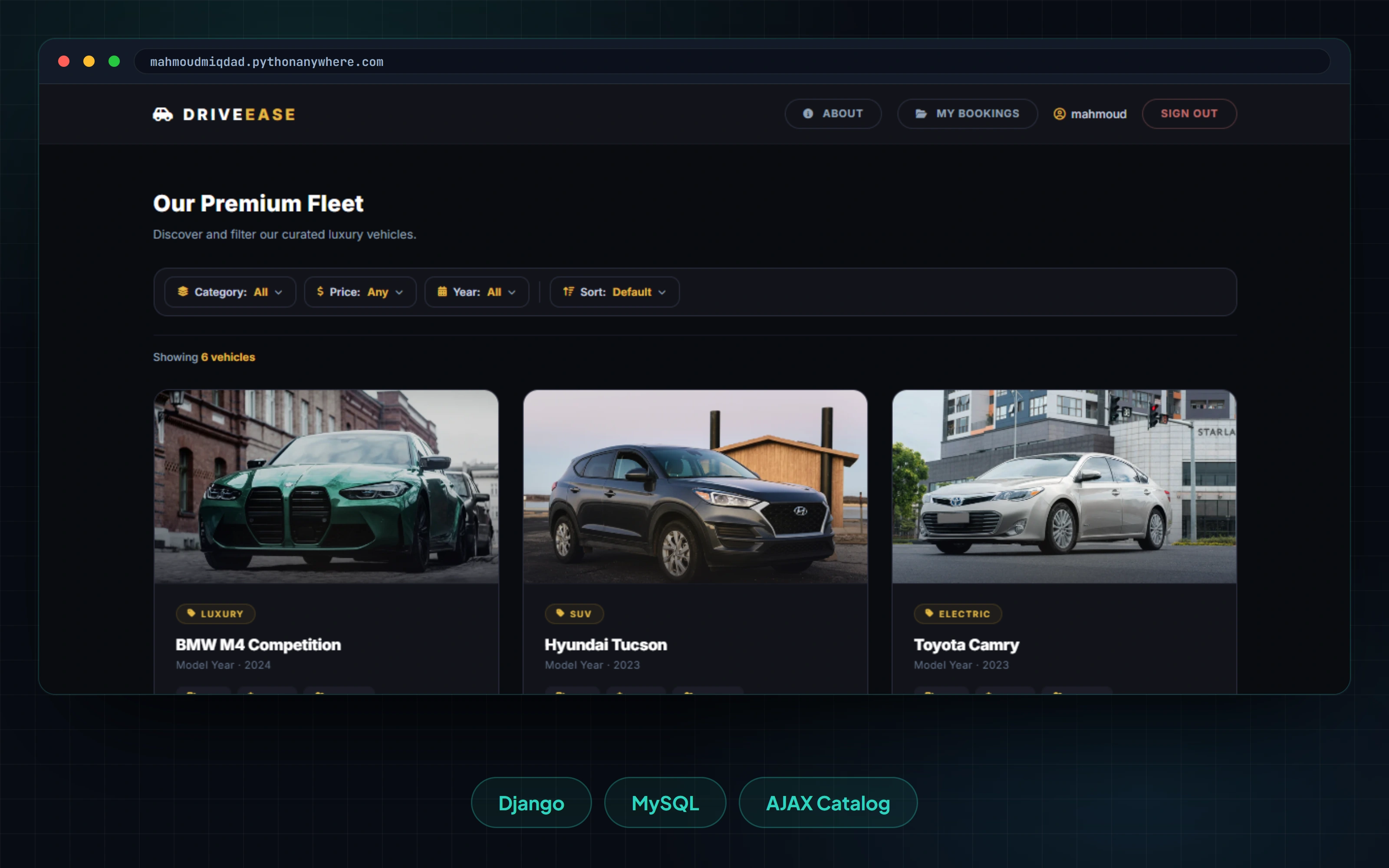The height and width of the screenshot is (868, 1389).
Task: Open the Toyota Camry title
Action: pyautogui.click(x=967, y=645)
